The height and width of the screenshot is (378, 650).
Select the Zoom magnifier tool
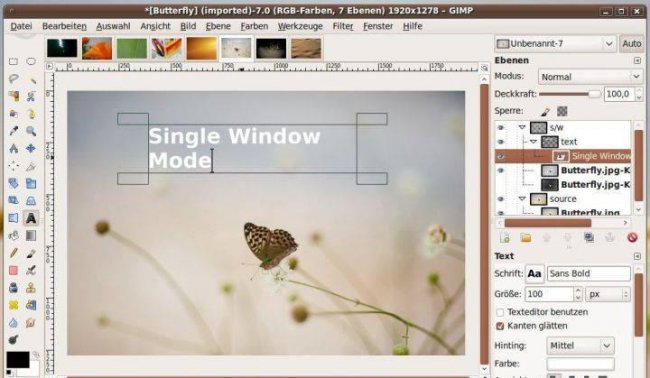pyautogui.click(x=31, y=131)
